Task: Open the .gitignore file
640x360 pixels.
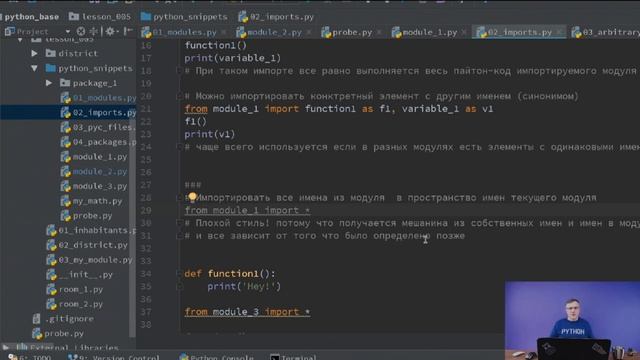Action: [63, 319]
